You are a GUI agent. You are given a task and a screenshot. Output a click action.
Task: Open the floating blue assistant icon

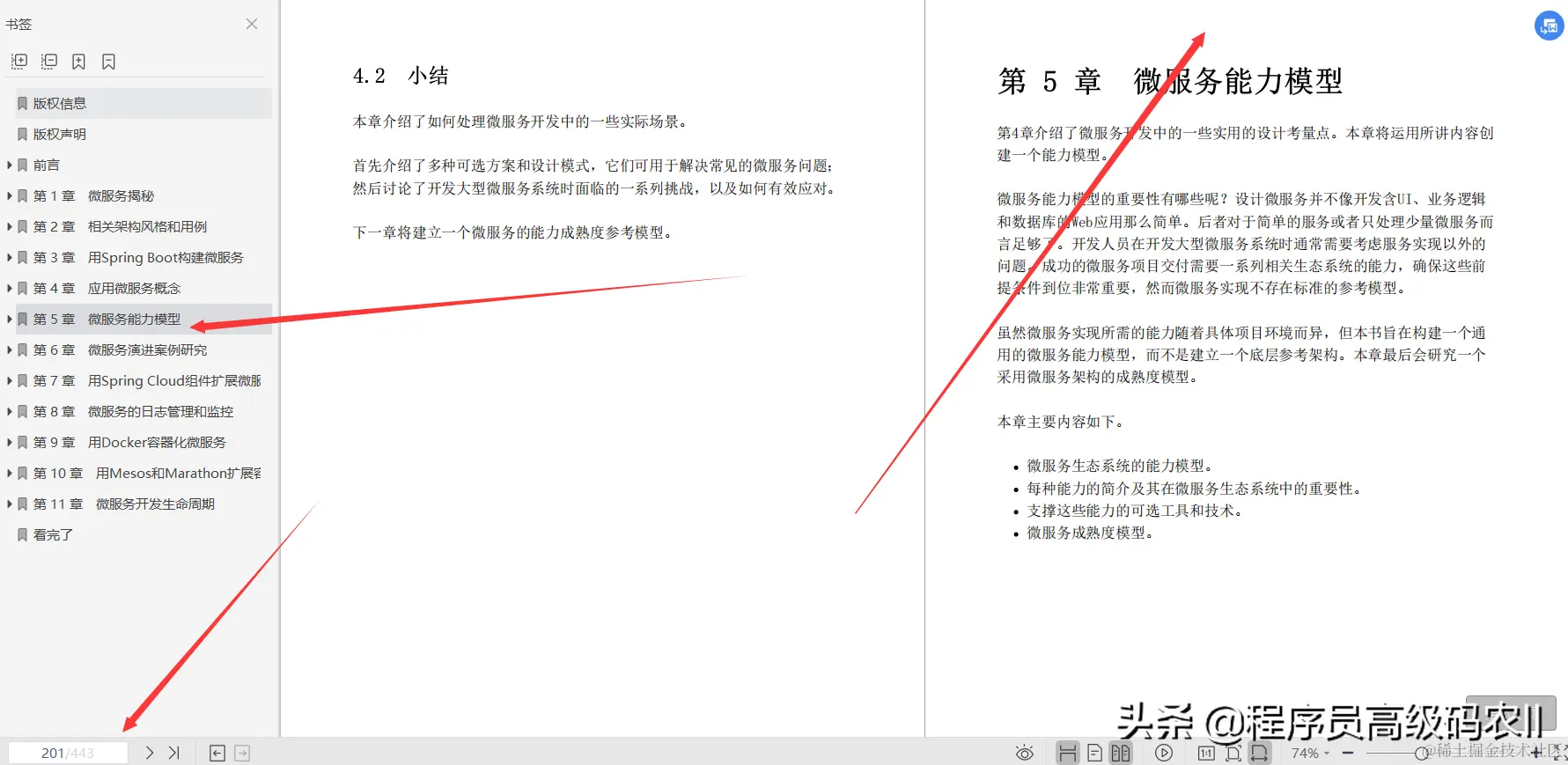click(x=1549, y=26)
